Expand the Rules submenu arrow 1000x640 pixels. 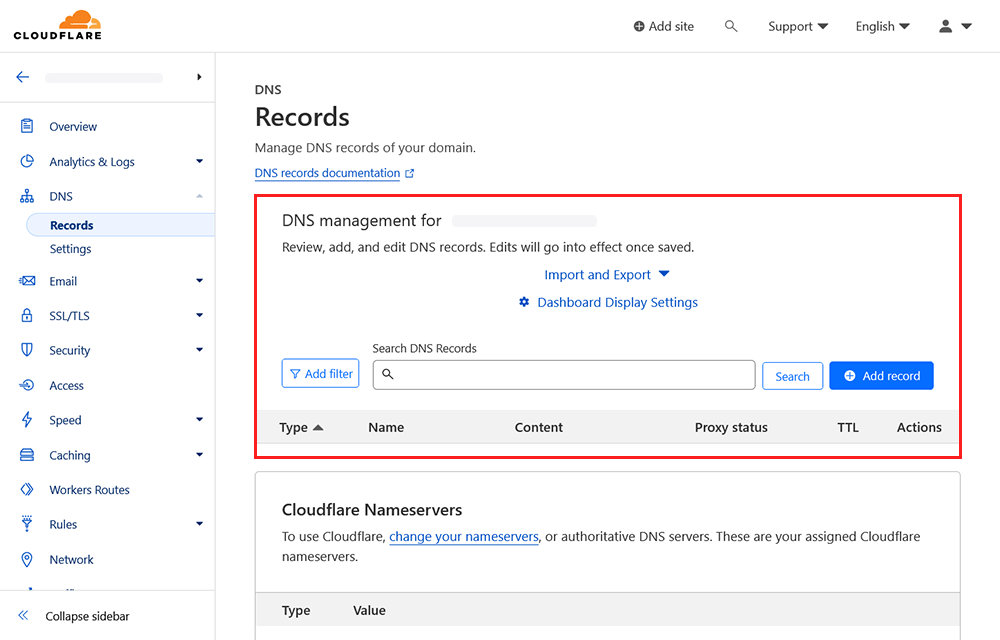[200, 524]
